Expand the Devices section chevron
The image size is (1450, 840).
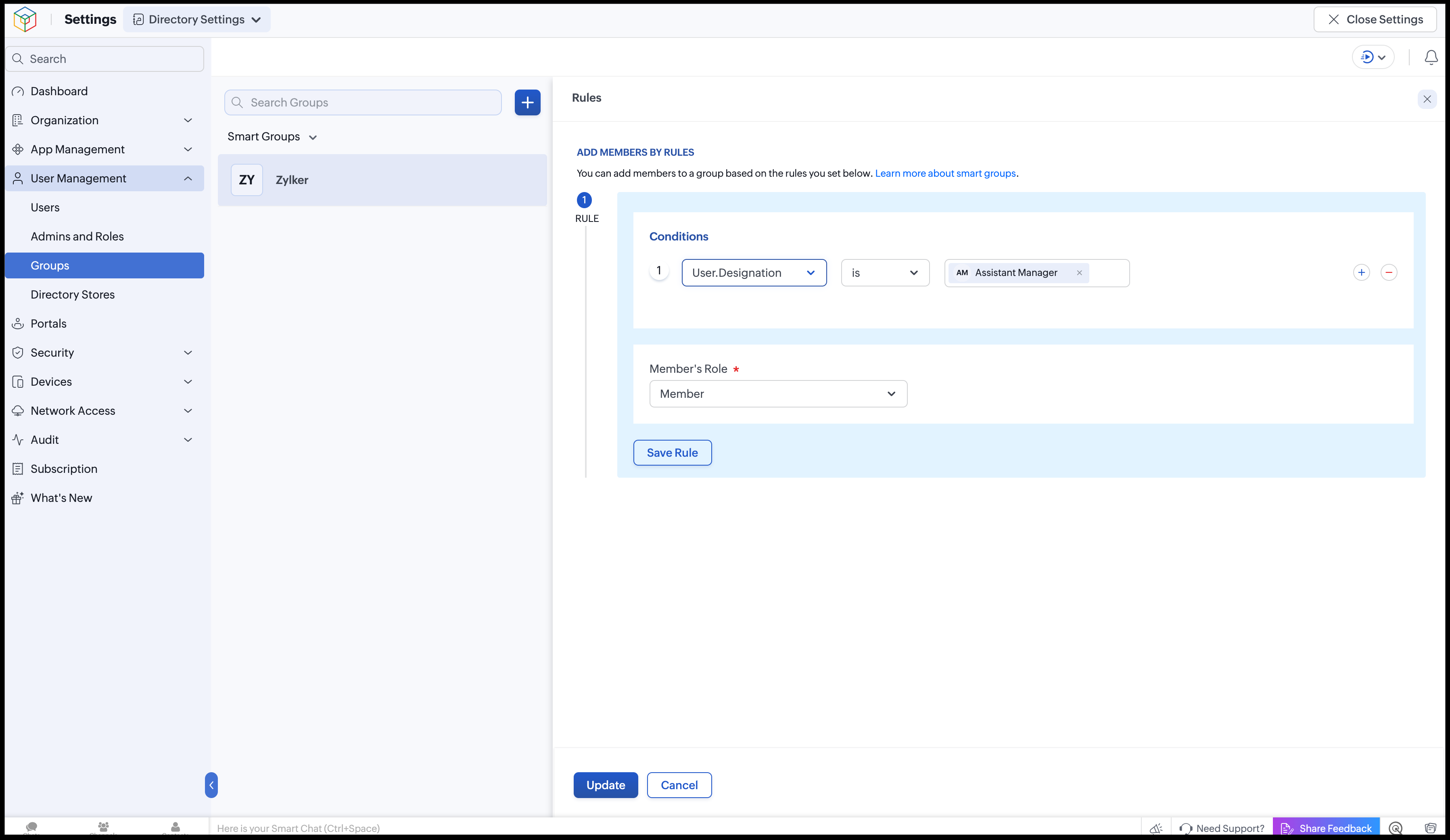coord(188,382)
